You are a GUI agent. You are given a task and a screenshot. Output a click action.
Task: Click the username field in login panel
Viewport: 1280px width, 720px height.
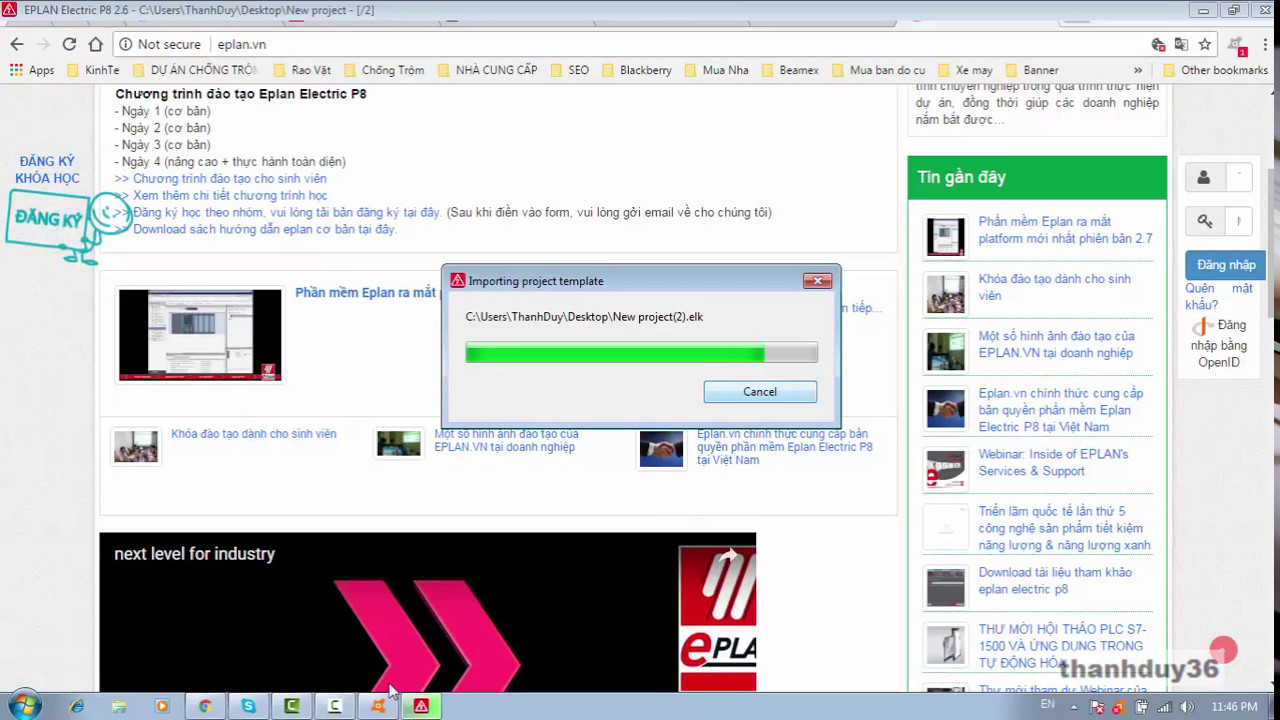(1237, 177)
